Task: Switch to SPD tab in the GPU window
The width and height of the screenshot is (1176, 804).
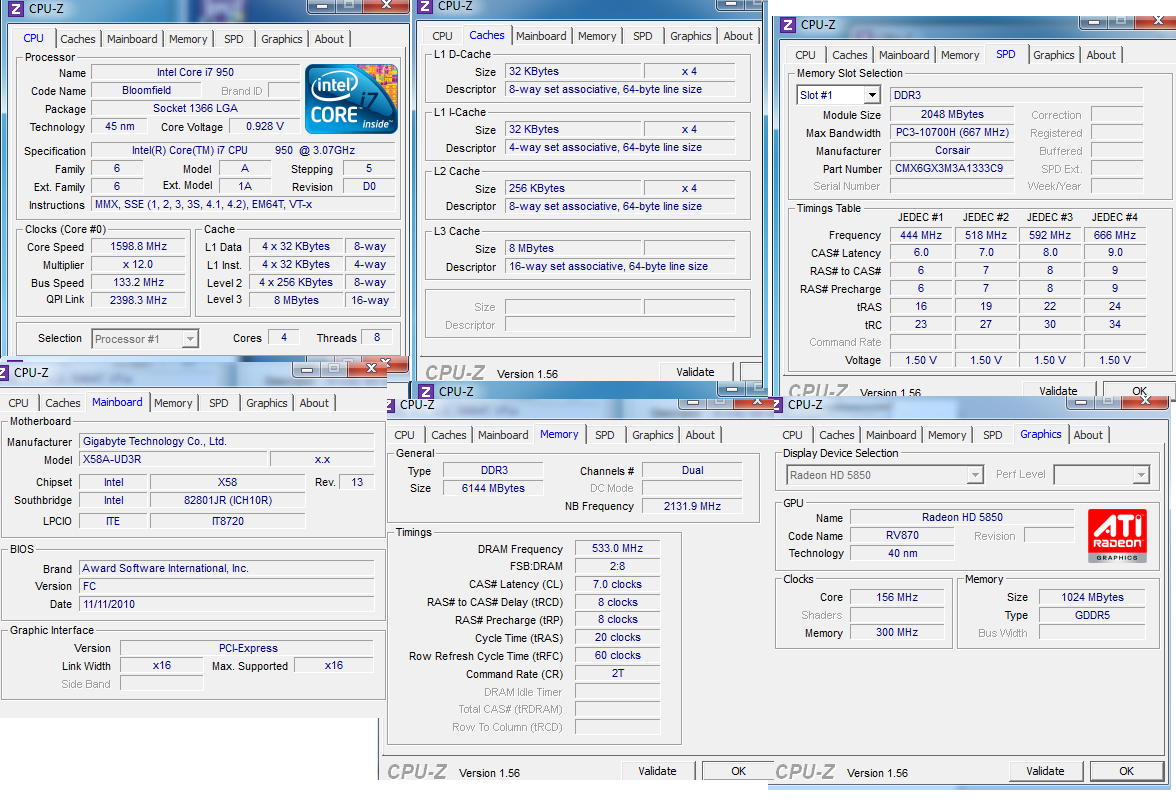Action: pyautogui.click(x=992, y=435)
